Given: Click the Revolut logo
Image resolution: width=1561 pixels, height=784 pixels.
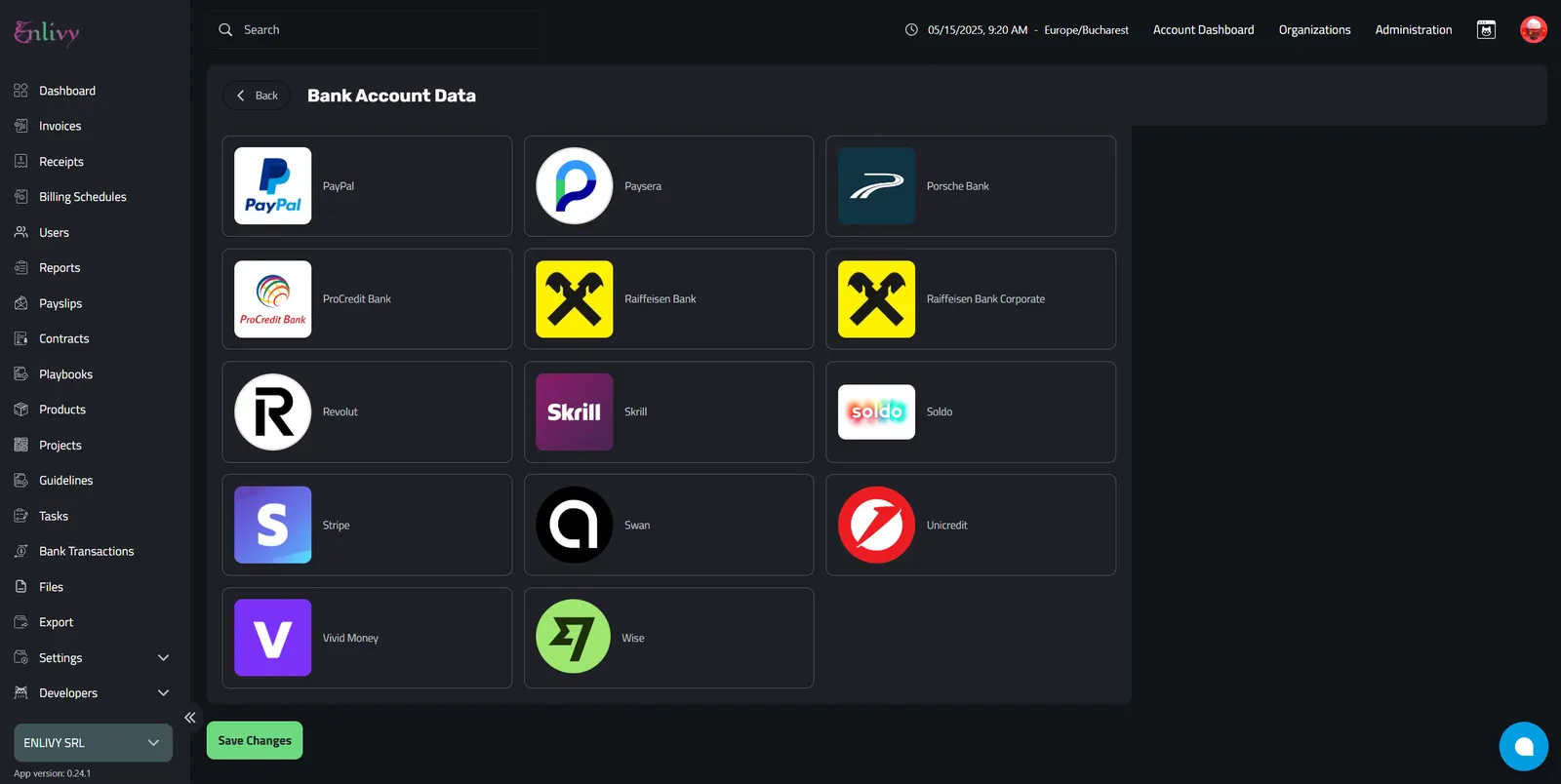Looking at the screenshot, I should 273,412.
